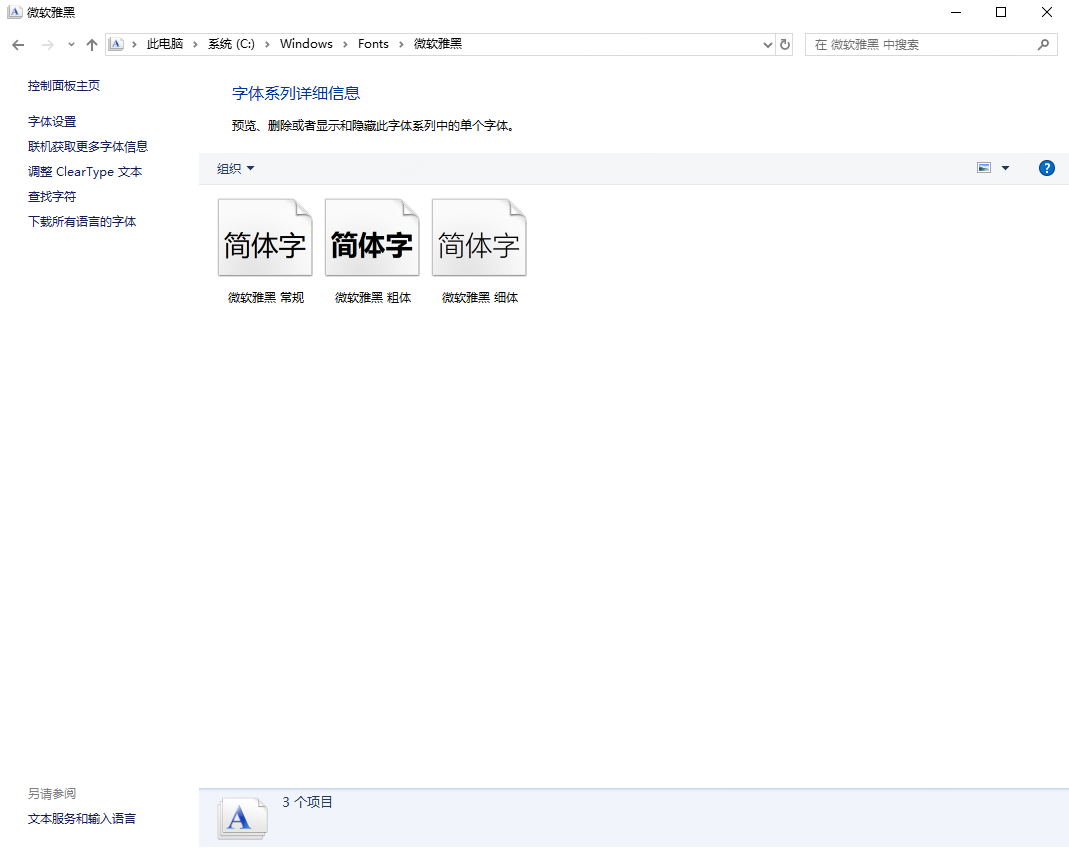The width and height of the screenshot is (1069, 848).
Task: Open the 微软雅黑 细体 font thumbnail
Action: 478,237
